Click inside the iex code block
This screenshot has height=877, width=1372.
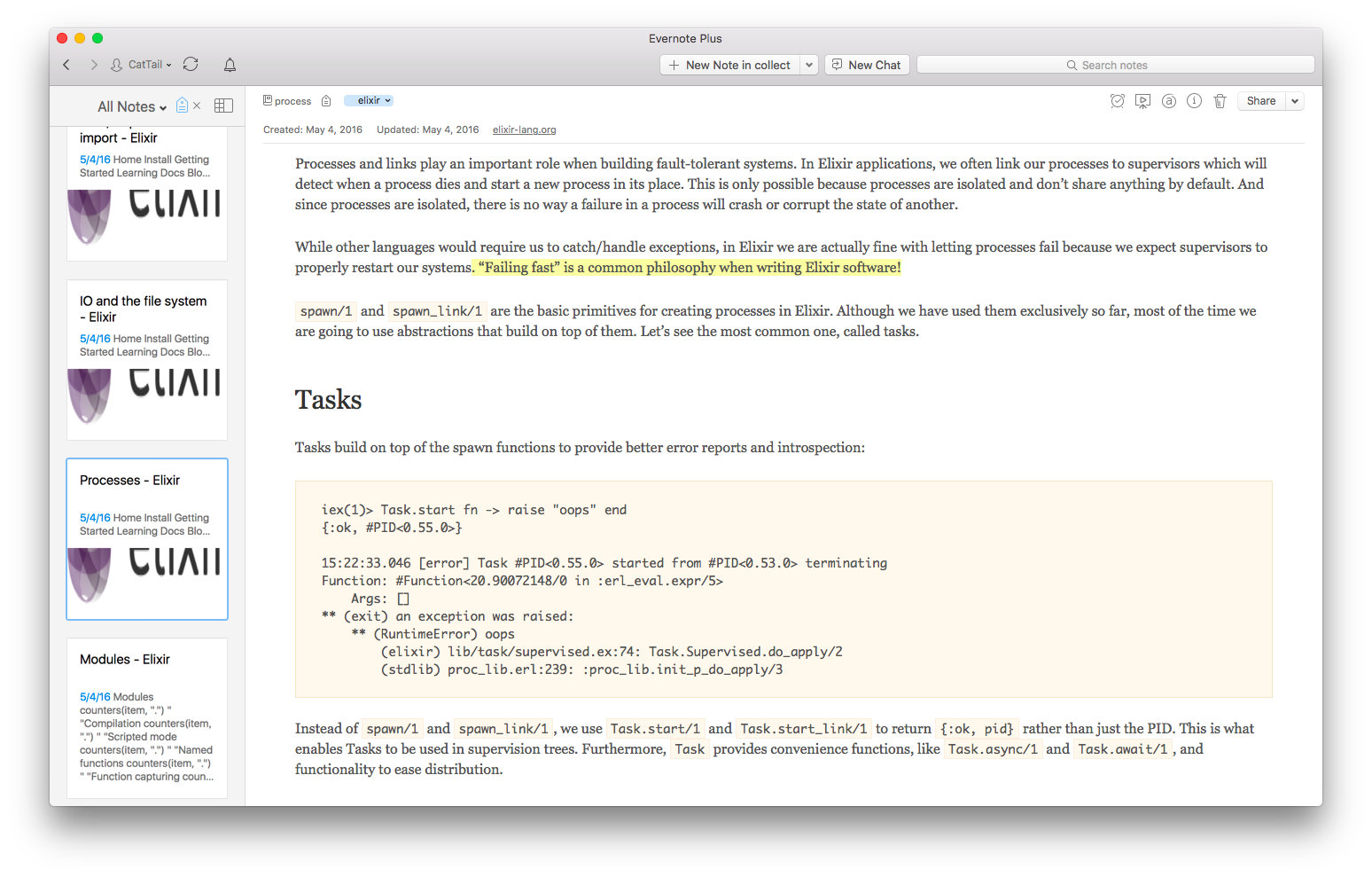783,590
